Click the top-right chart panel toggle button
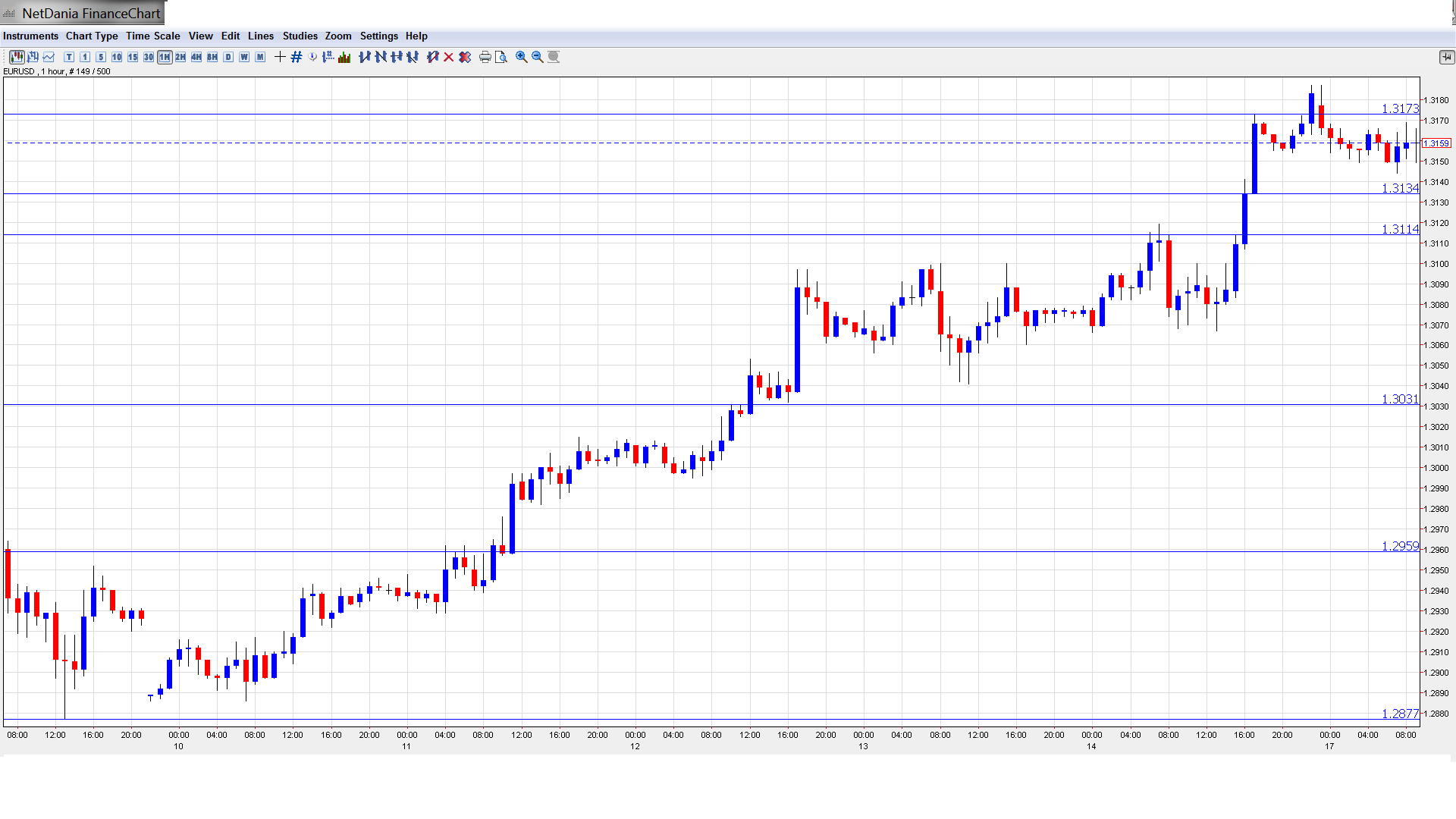1456x819 pixels. (1445, 57)
